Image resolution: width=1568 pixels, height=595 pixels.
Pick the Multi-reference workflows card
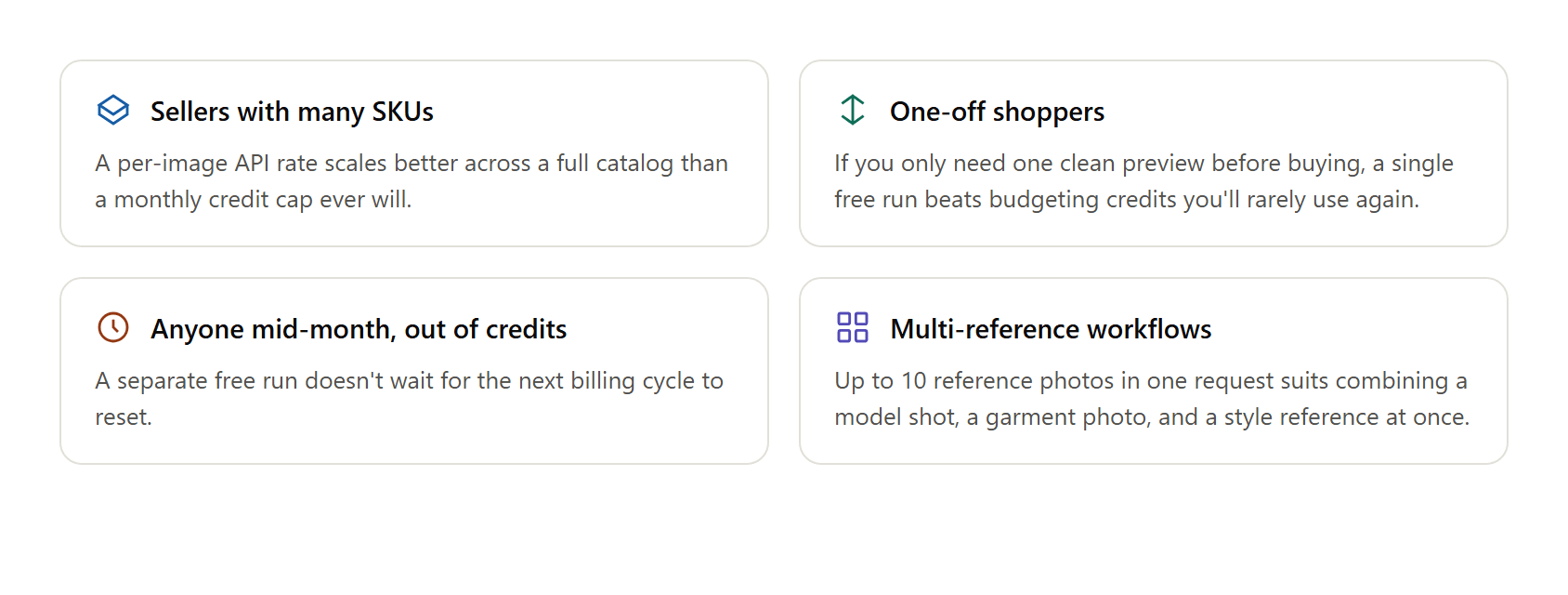click(x=1154, y=371)
